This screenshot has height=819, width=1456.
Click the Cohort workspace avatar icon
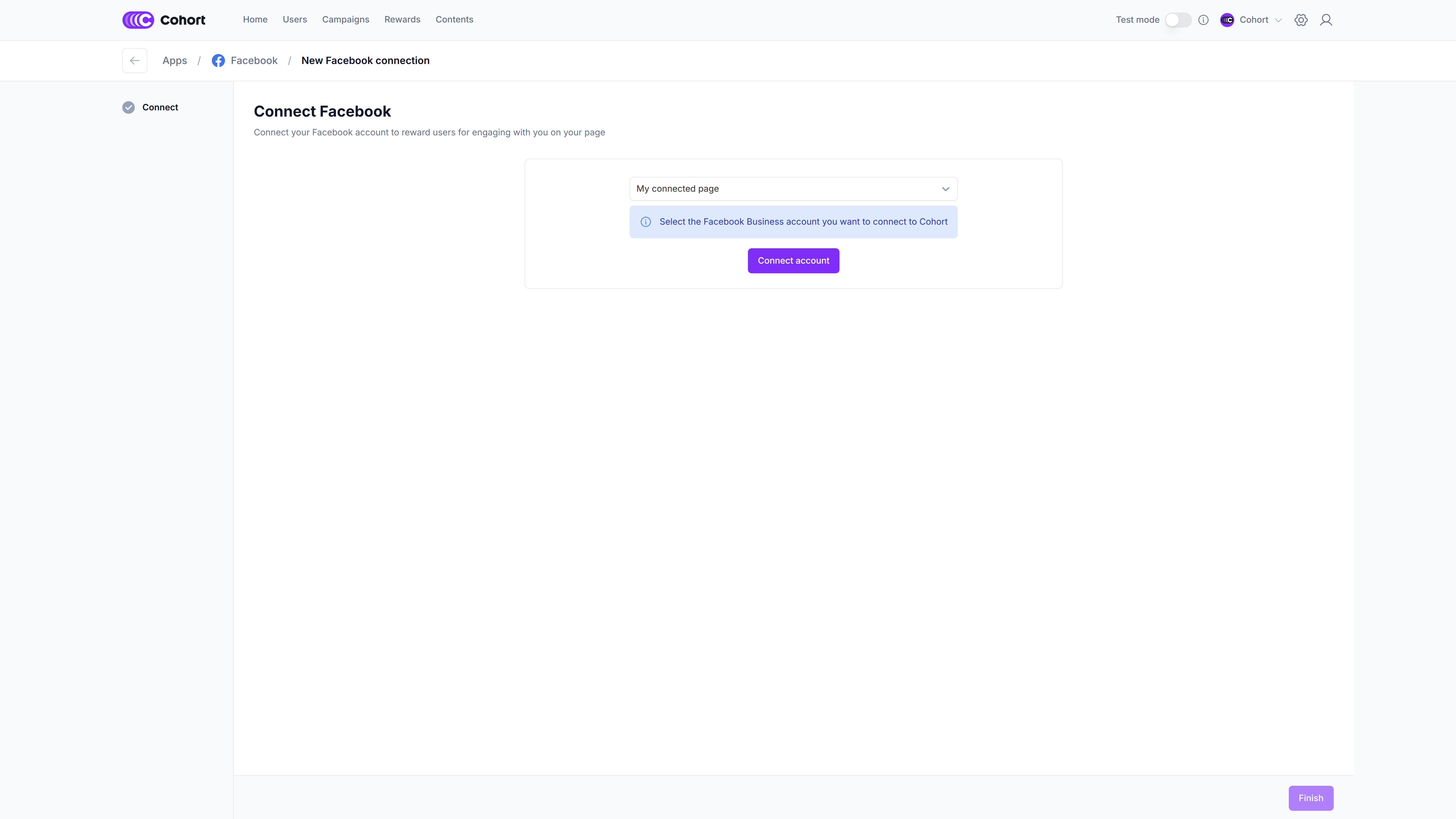(1227, 20)
